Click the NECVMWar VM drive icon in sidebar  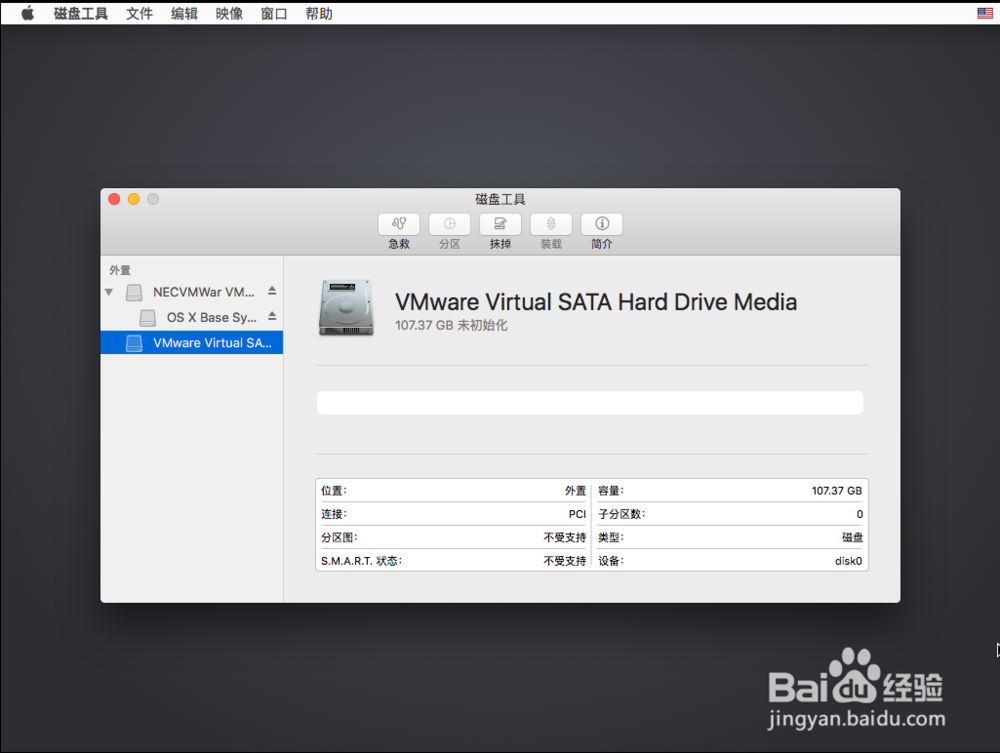pos(134,293)
